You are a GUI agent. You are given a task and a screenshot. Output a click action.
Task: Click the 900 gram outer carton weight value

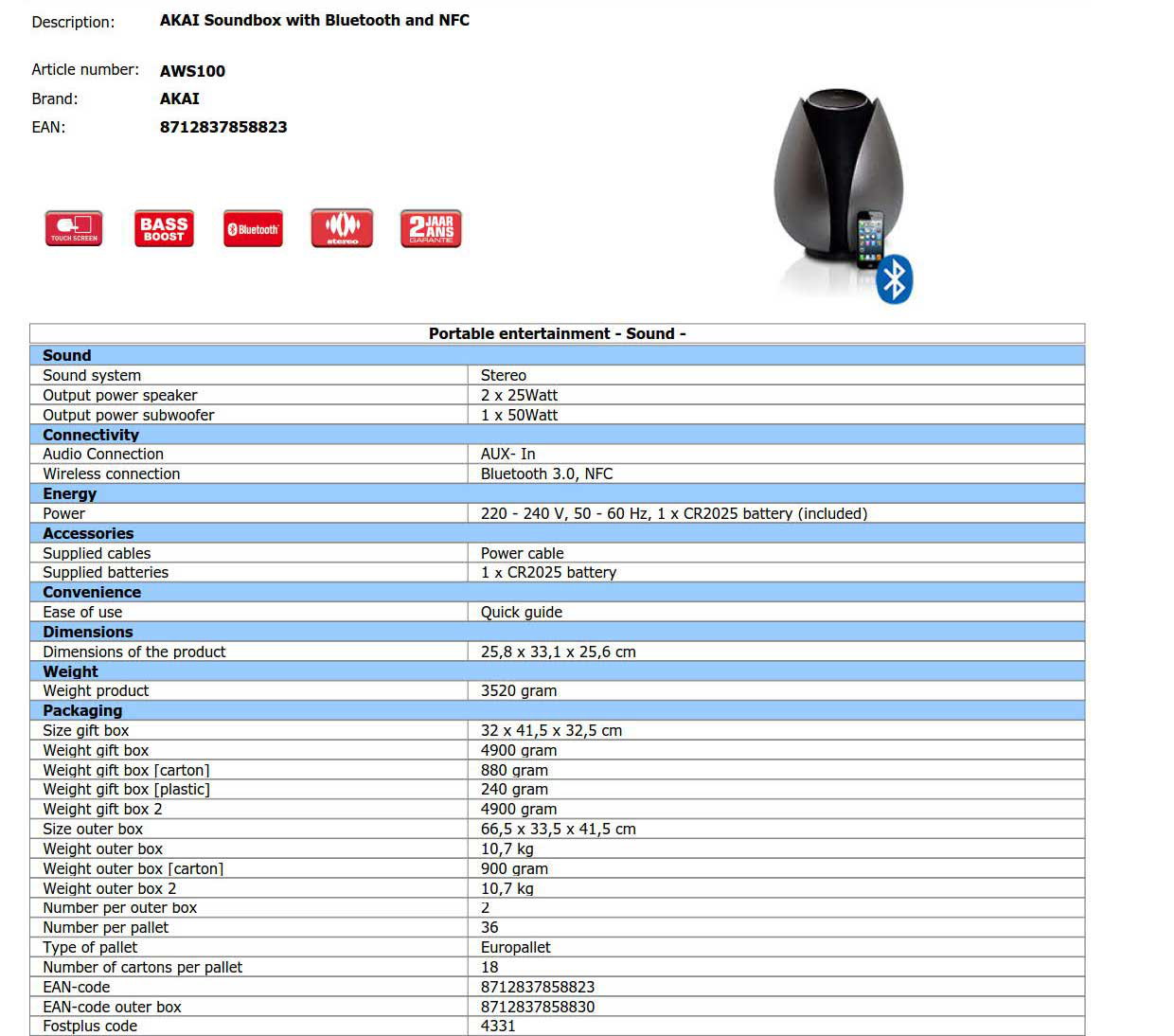point(514,868)
